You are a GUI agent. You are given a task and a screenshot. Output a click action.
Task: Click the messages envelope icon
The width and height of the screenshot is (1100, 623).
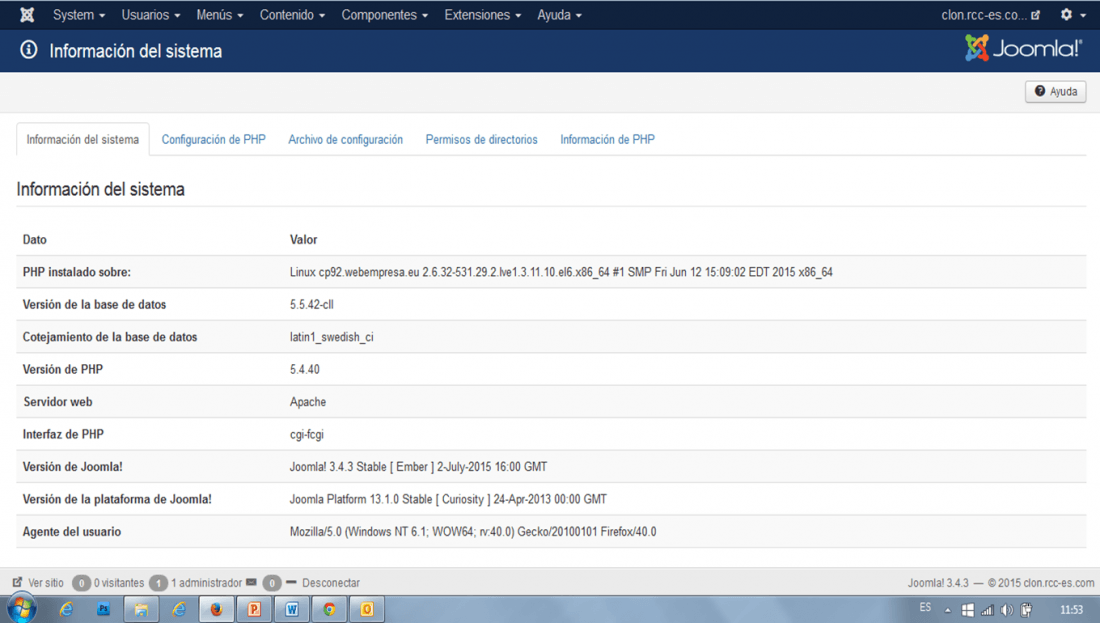[251, 582]
